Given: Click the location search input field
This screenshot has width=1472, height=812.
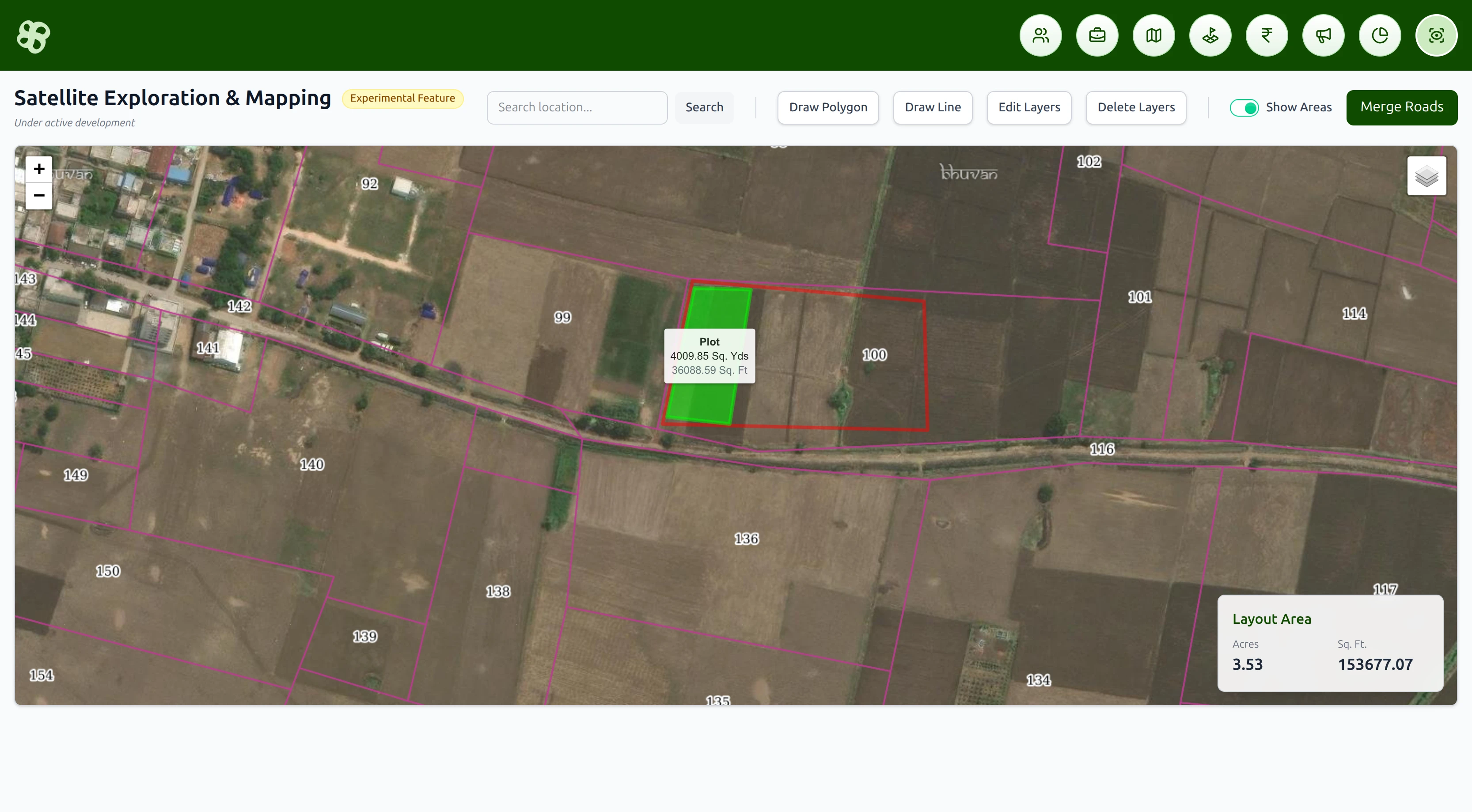Looking at the screenshot, I should (577, 107).
